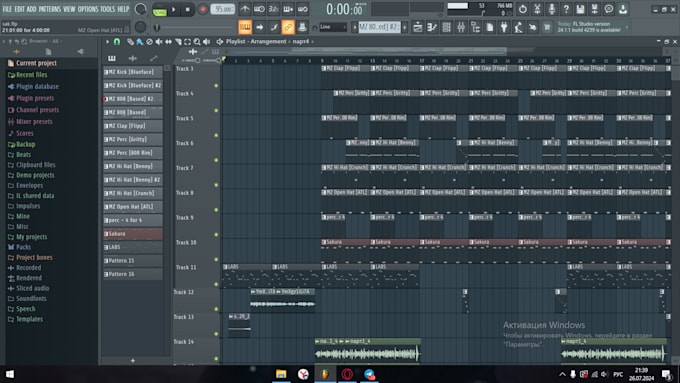
Task: Click the plug icon for plugin picker
Action: 503,27
